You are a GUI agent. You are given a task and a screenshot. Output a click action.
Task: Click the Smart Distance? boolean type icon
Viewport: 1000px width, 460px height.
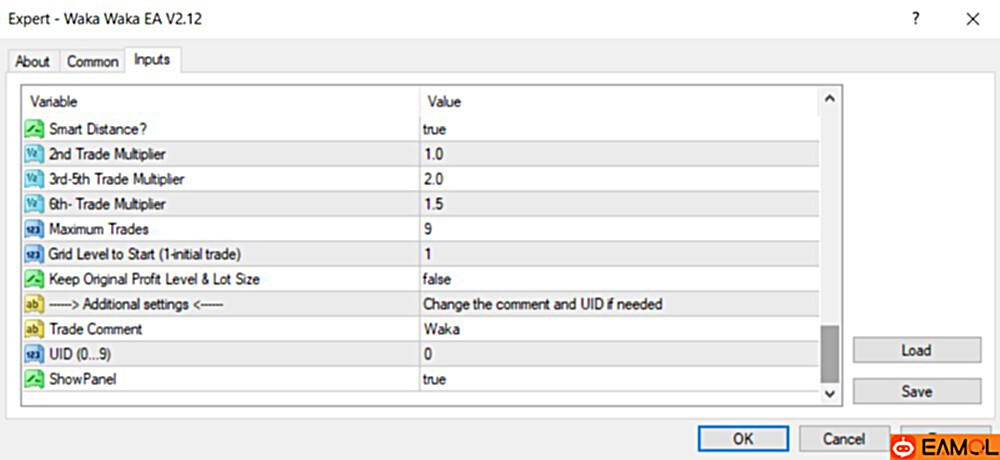(33, 130)
